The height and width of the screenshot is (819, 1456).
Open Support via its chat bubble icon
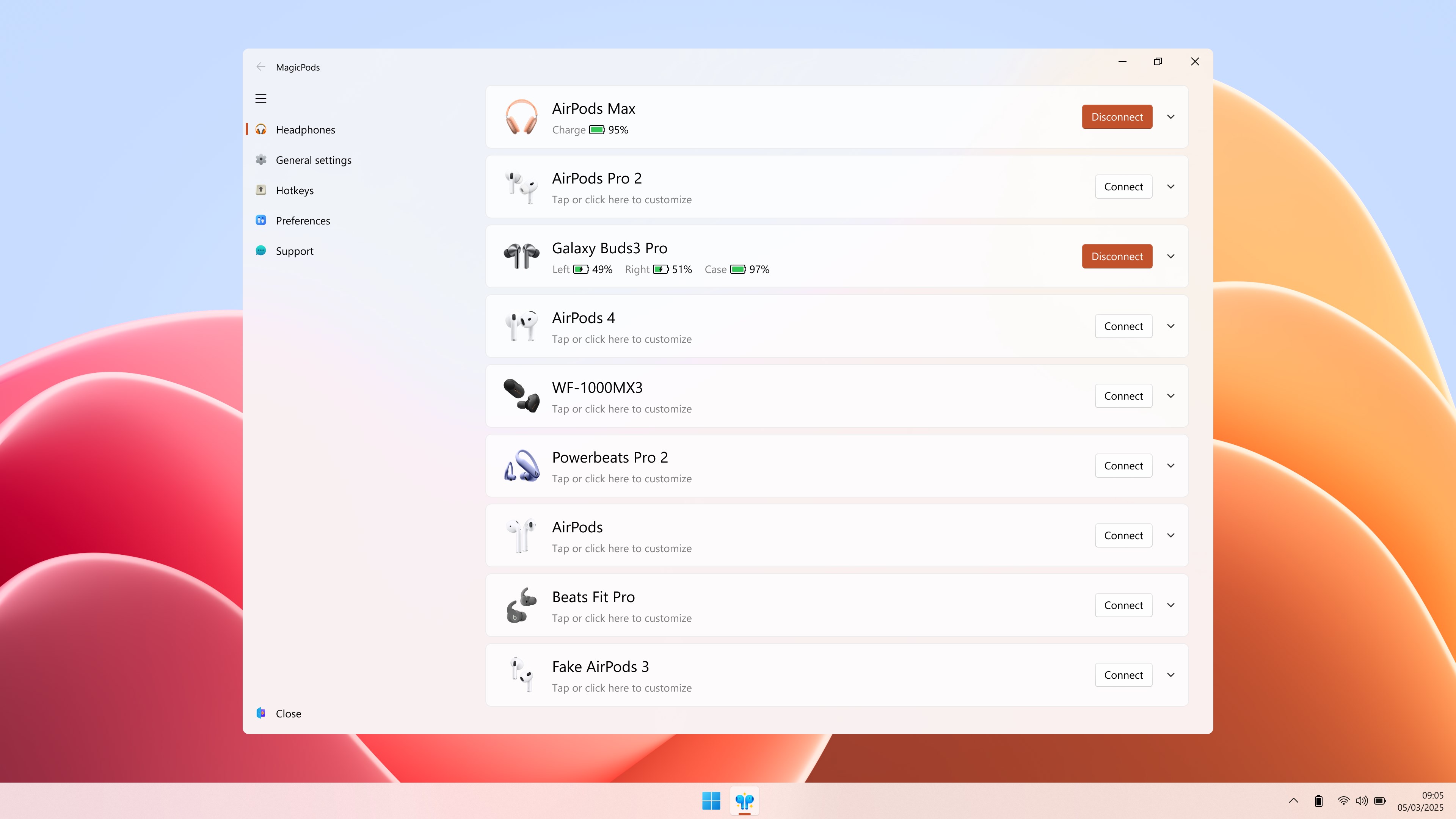click(261, 251)
